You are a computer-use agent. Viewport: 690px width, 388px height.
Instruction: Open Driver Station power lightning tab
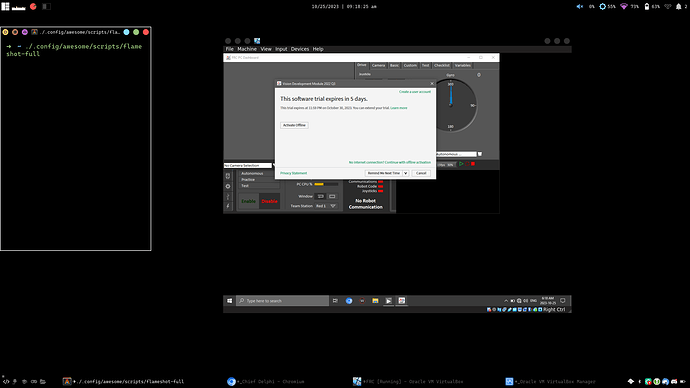coord(228,206)
